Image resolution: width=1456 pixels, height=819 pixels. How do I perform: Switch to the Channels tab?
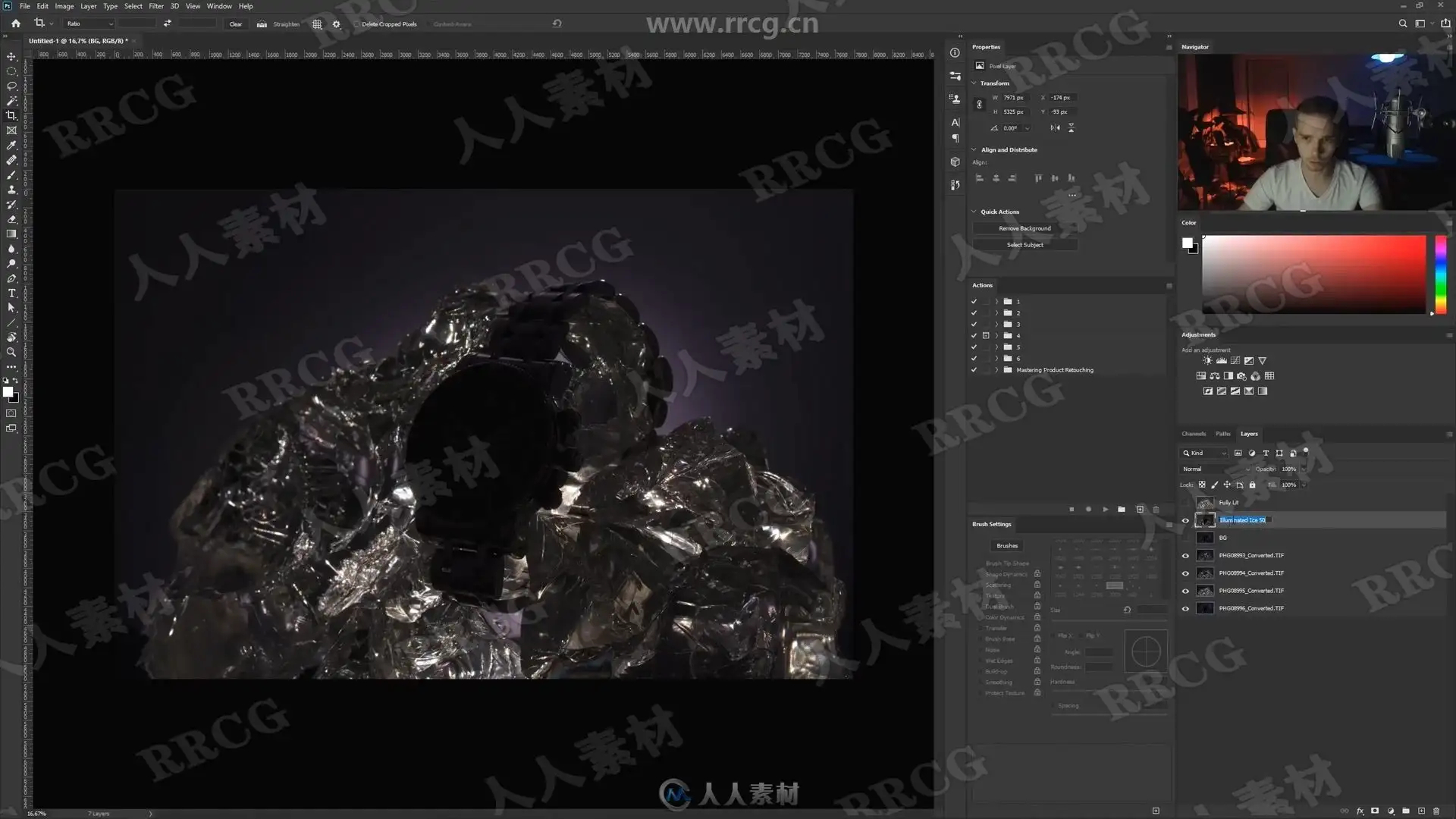1193,434
